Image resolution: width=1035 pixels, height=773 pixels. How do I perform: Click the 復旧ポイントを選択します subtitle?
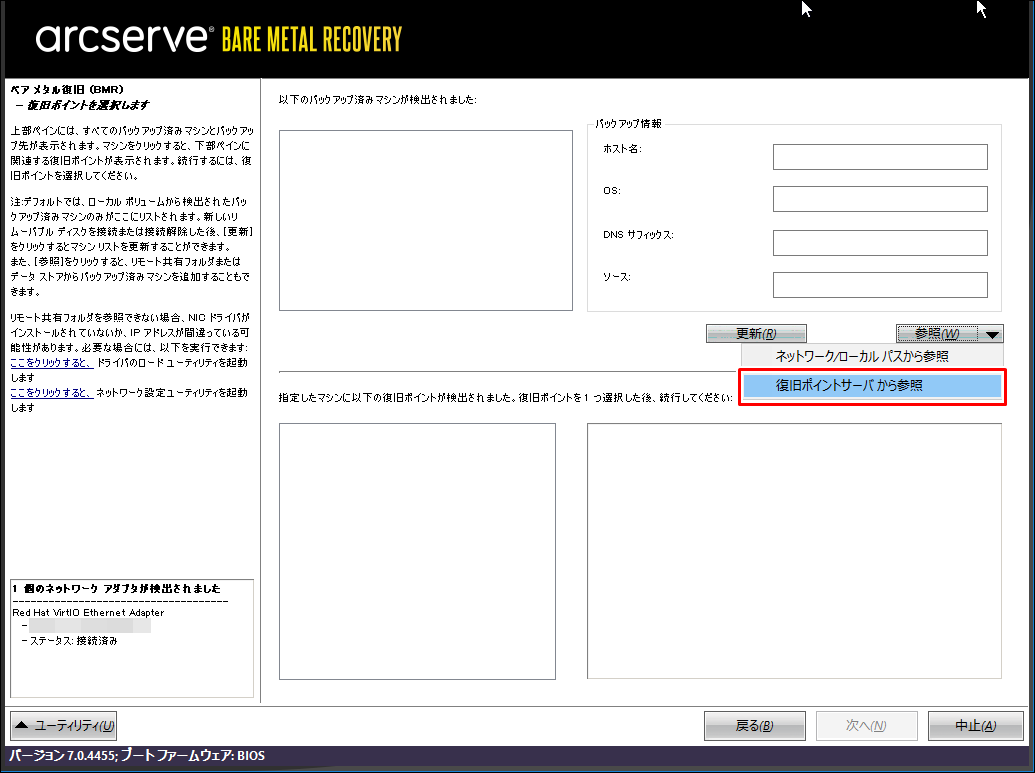point(88,105)
